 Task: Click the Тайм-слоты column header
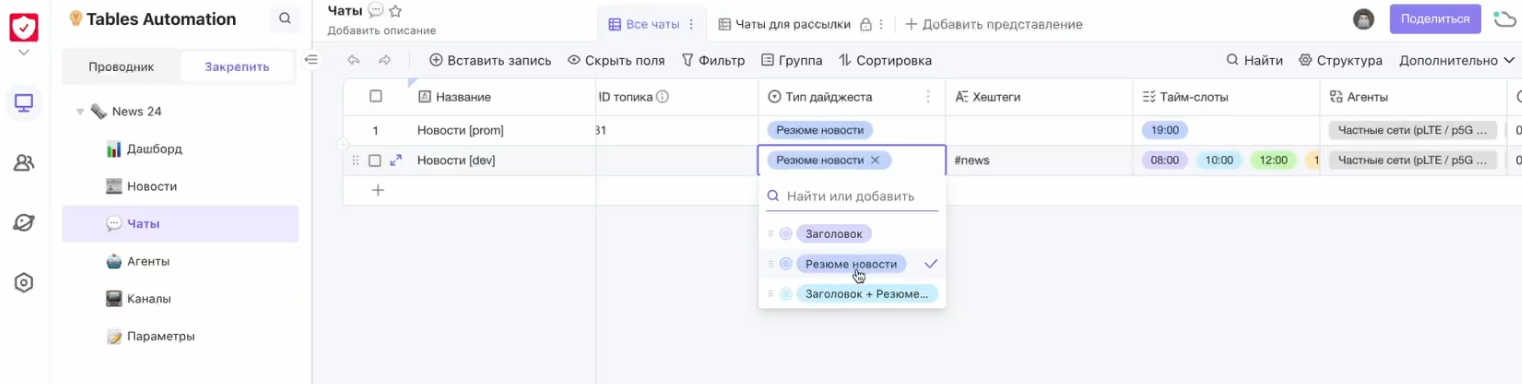[1226, 97]
